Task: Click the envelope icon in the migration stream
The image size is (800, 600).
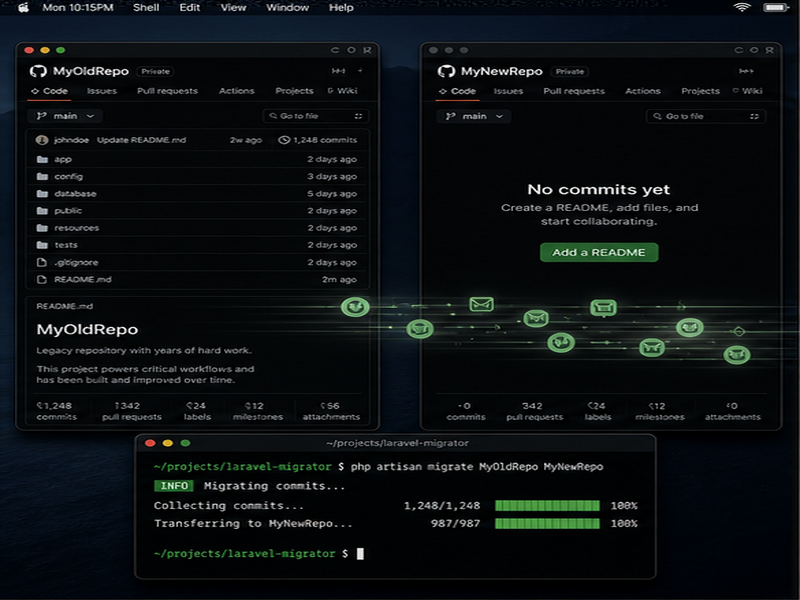Action: 481,305
